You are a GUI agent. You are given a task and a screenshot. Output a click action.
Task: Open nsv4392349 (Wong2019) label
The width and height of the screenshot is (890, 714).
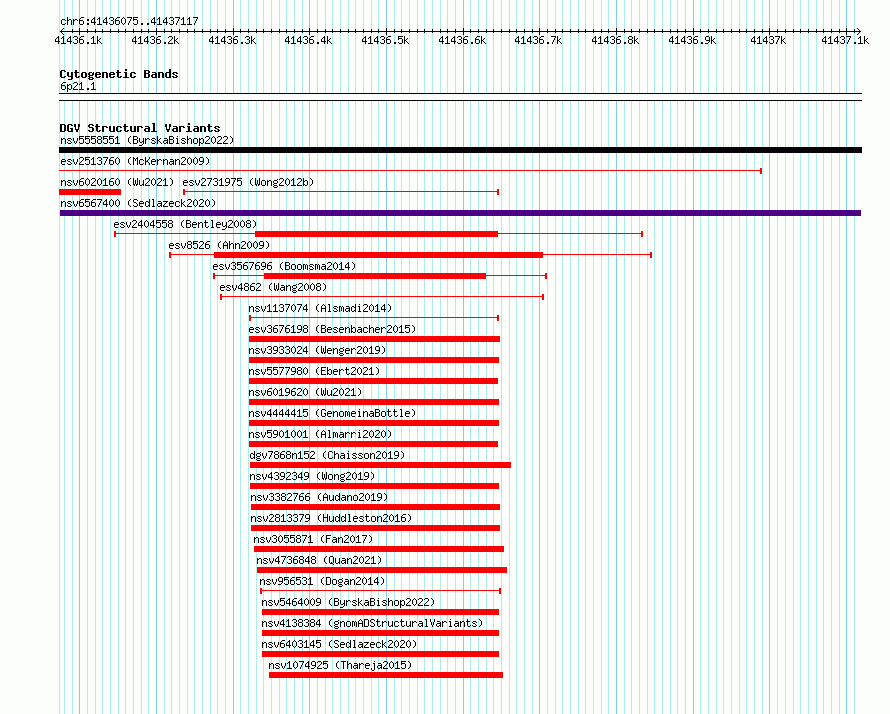(312, 476)
